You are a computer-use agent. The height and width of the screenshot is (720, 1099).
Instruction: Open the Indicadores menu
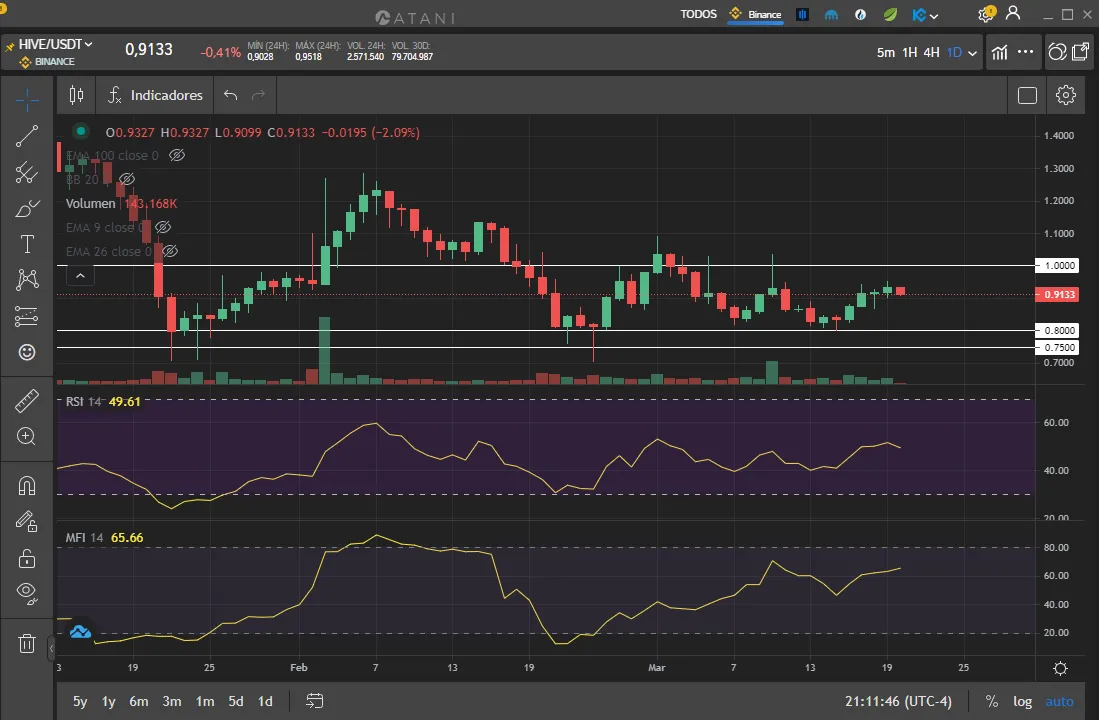pos(155,95)
